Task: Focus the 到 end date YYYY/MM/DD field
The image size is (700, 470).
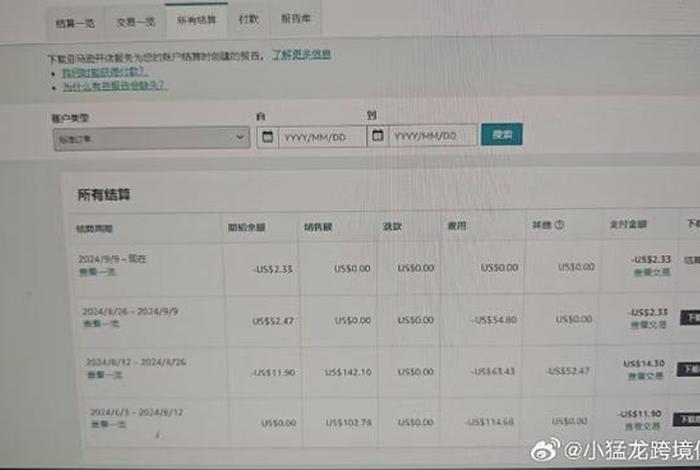Action: click(x=432, y=135)
